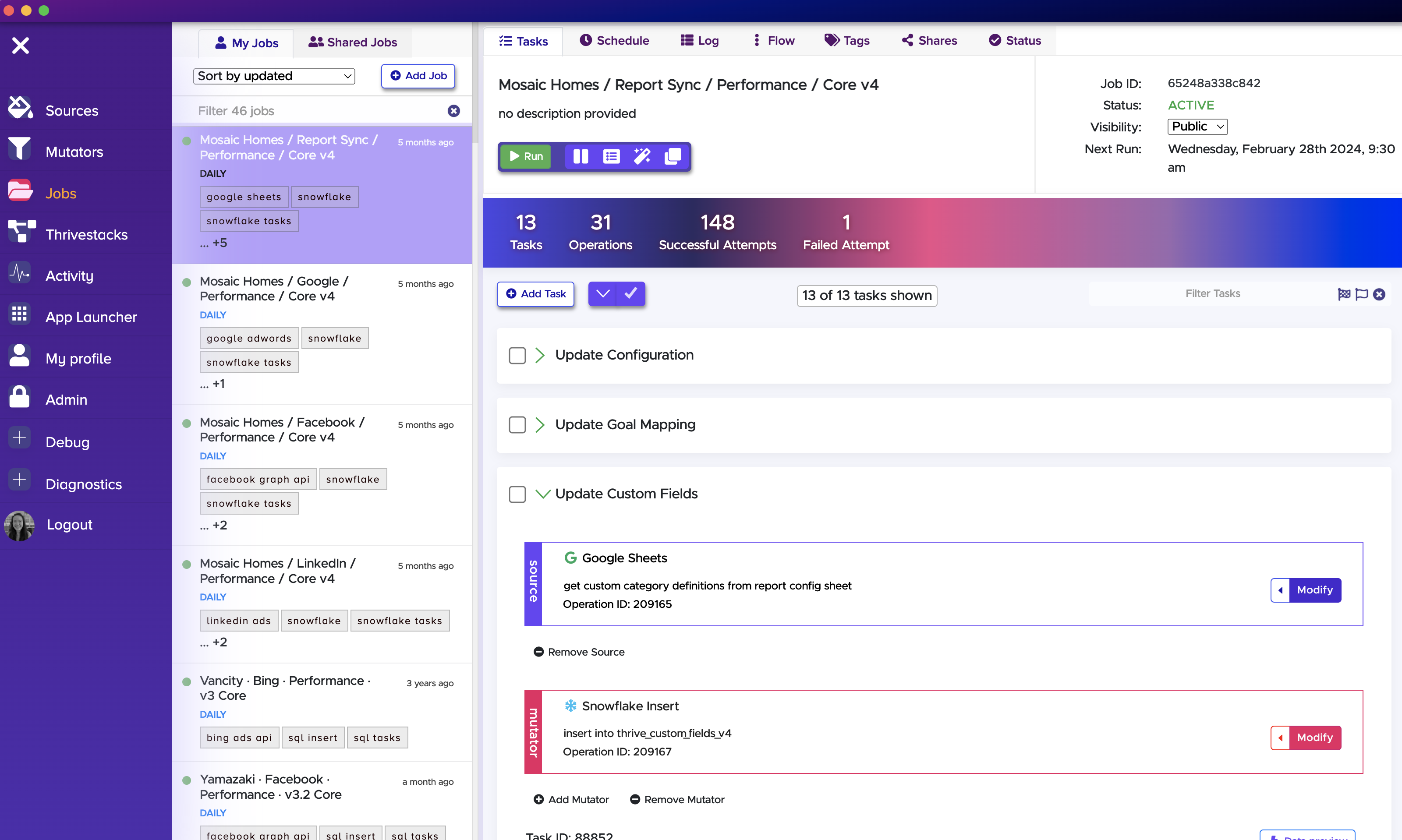
Task: Collapse the Update Custom Fields task
Action: [542, 494]
